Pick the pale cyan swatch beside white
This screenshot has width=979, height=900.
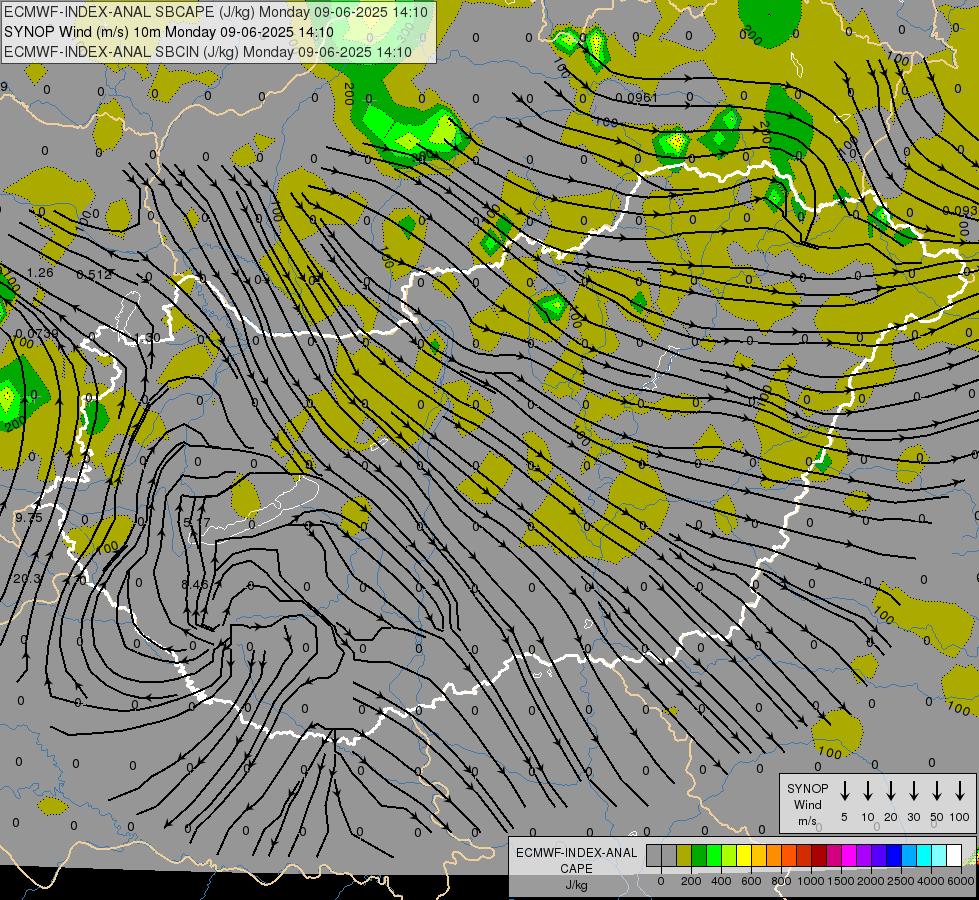tap(939, 855)
